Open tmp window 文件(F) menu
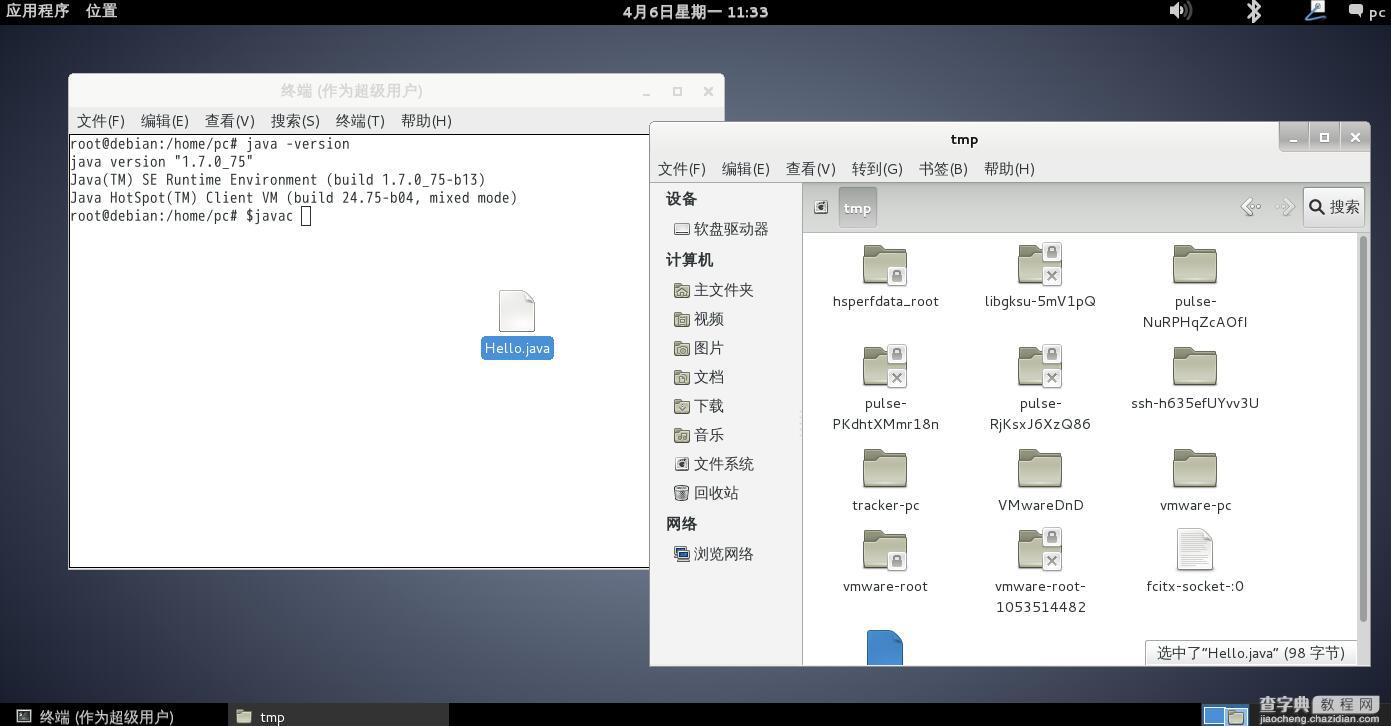The width and height of the screenshot is (1391, 726). coord(682,169)
